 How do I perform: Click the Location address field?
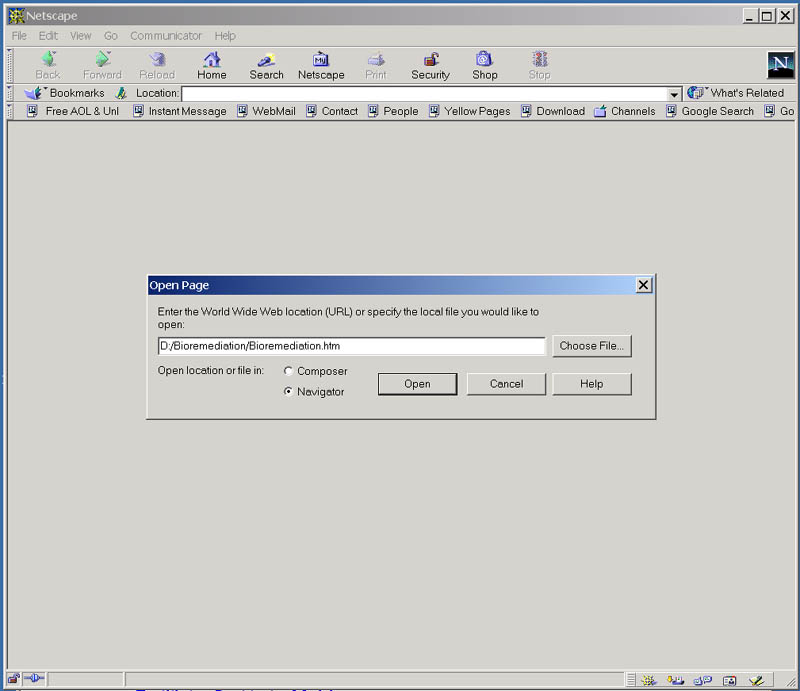pyautogui.click(x=425, y=94)
